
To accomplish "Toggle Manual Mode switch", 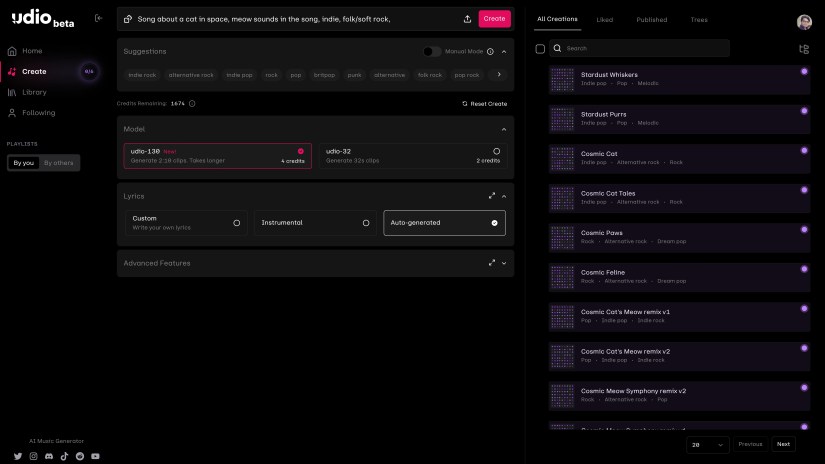I will pyautogui.click(x=432, y=52).
